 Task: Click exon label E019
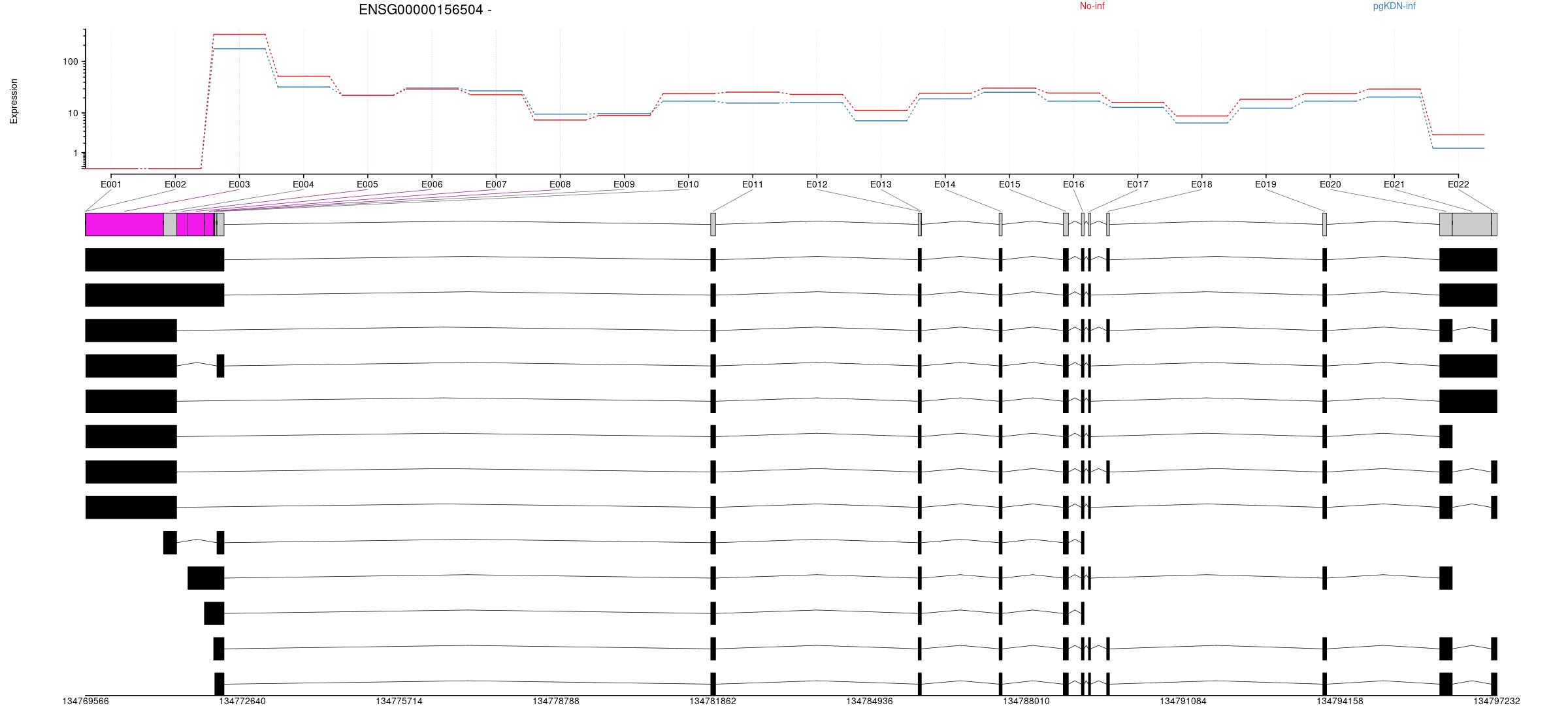coord(1266,184)
